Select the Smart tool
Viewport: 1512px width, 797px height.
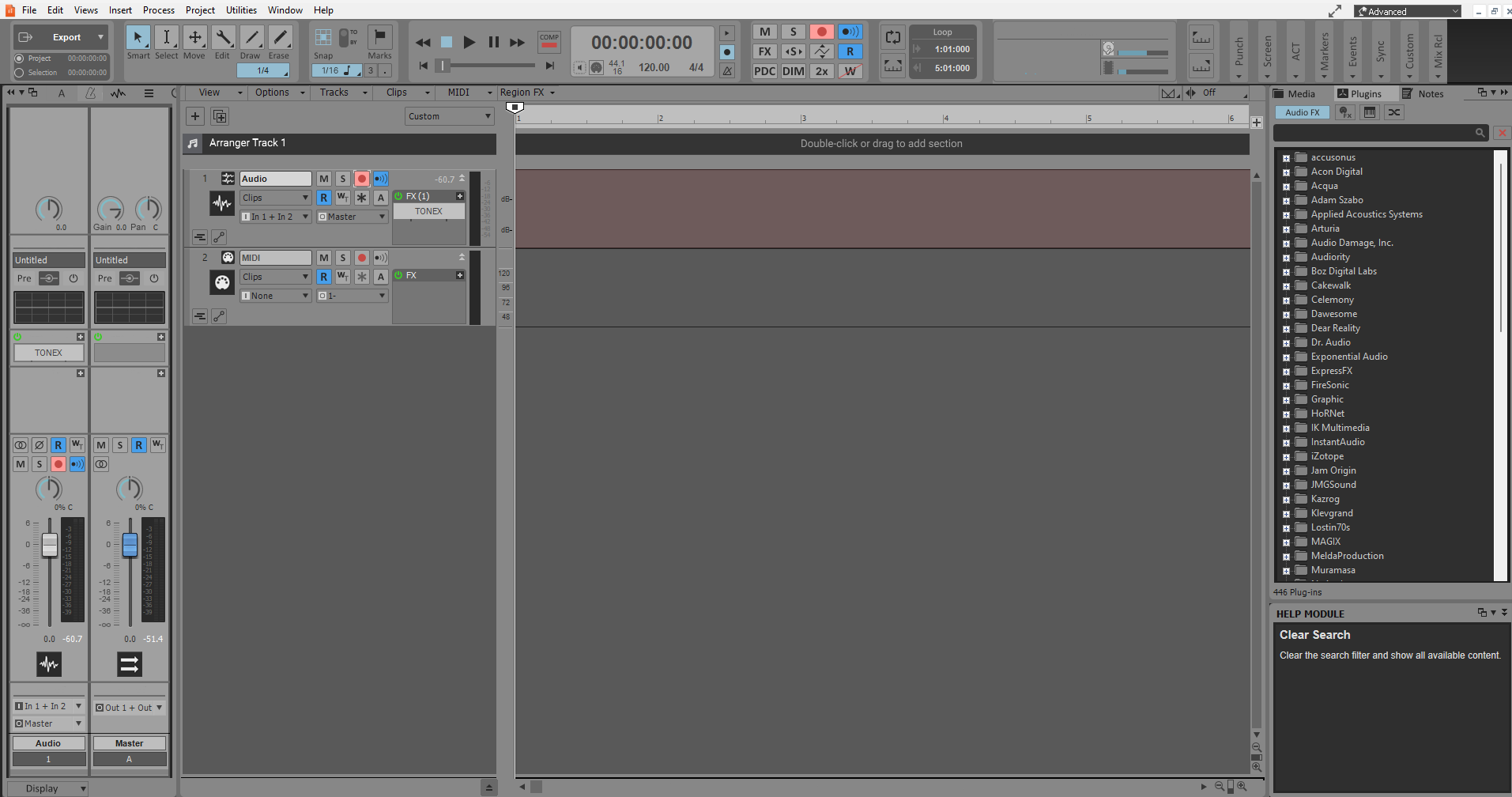138,37
